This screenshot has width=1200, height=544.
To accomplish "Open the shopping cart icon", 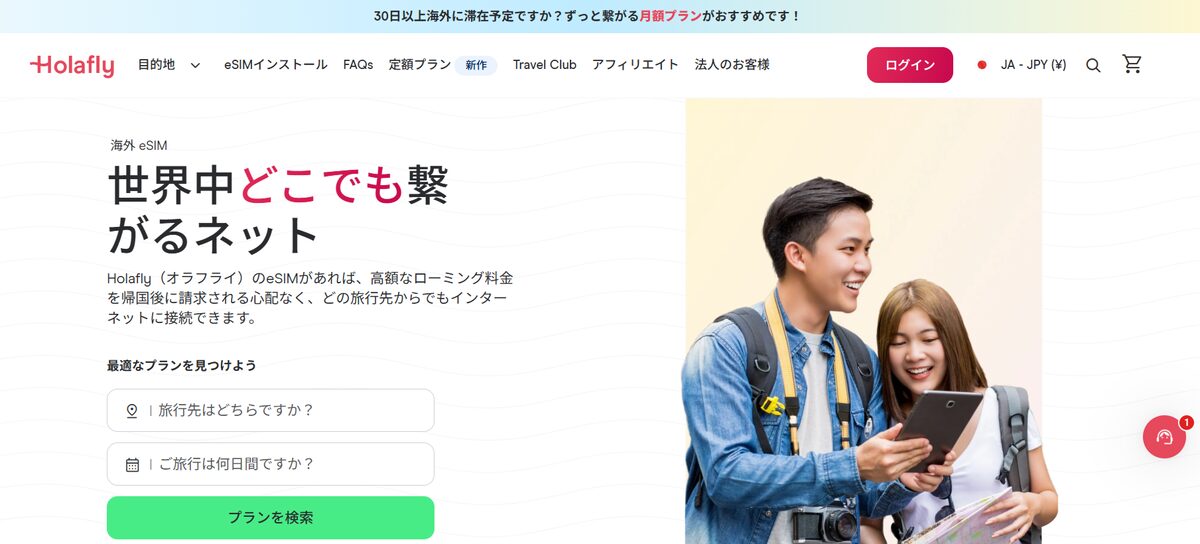I will click(1132, 64).
